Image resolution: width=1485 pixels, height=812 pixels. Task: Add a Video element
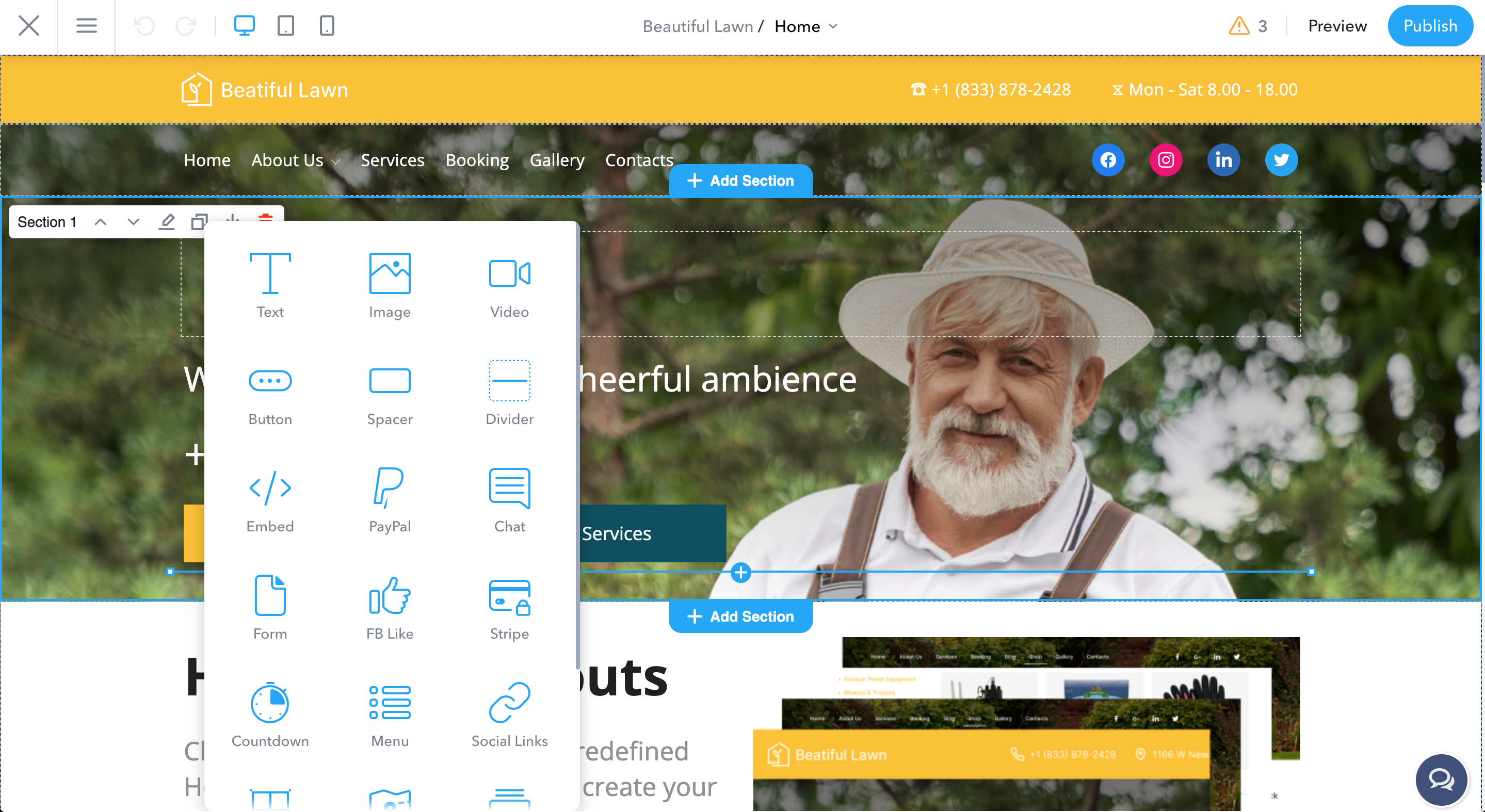pos(510,285)
